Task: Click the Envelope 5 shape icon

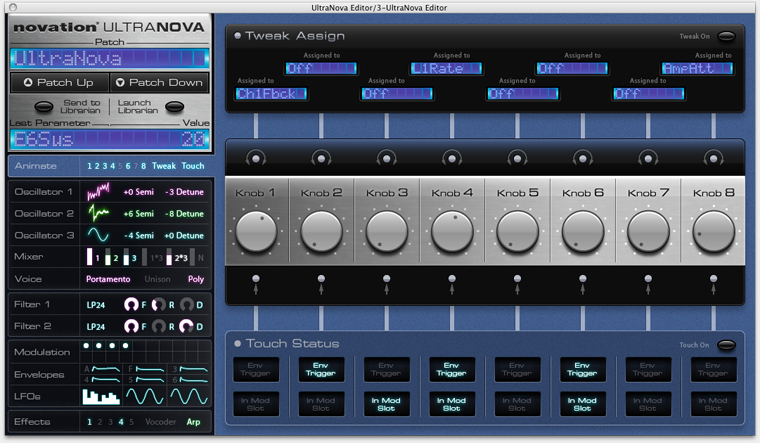Action: (x=150, y=380)
